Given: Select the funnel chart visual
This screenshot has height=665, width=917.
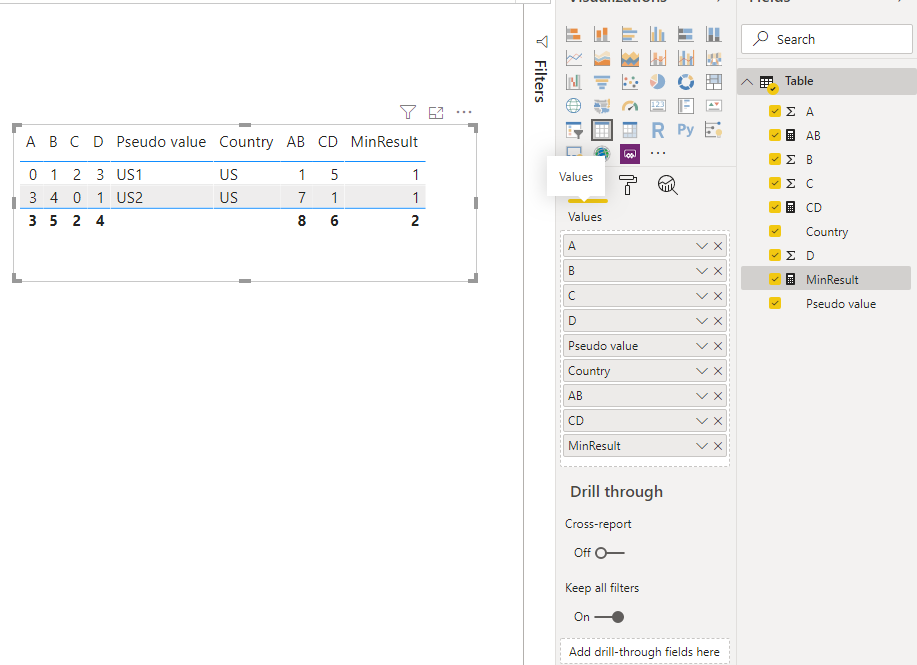Looking at the screenshot, I should pos(602,82).
